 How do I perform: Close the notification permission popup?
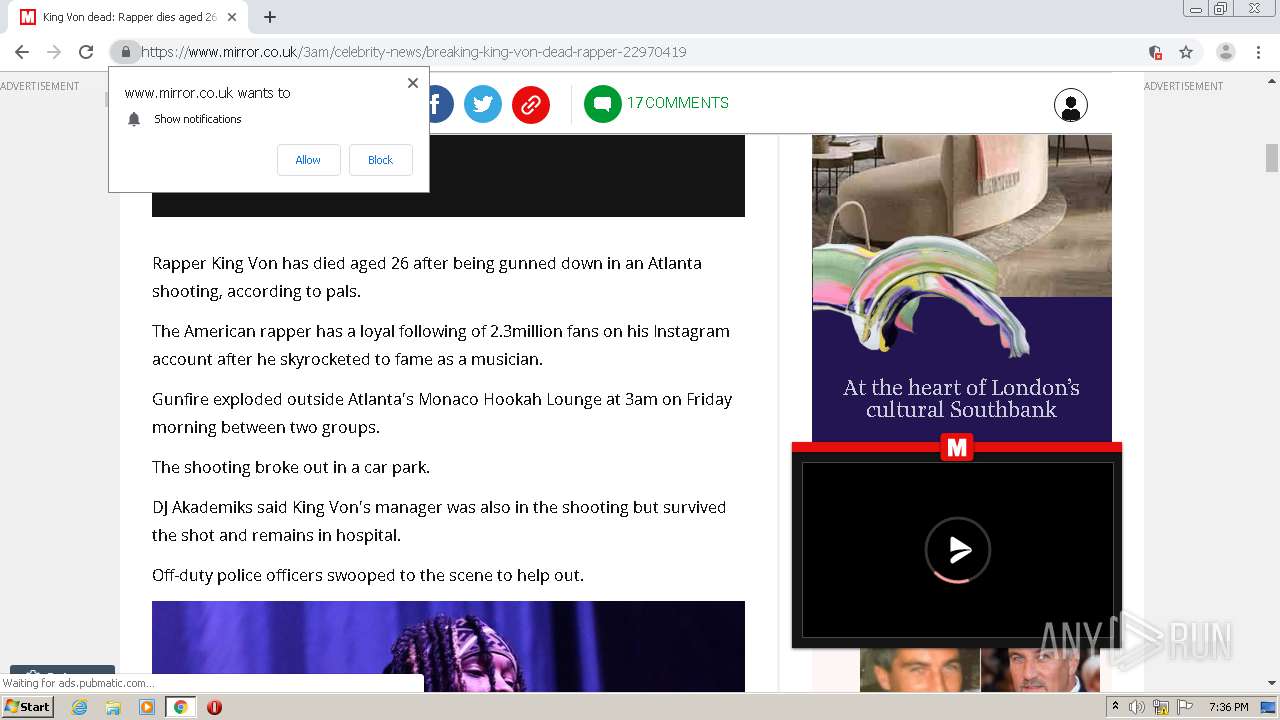[413, 83]
